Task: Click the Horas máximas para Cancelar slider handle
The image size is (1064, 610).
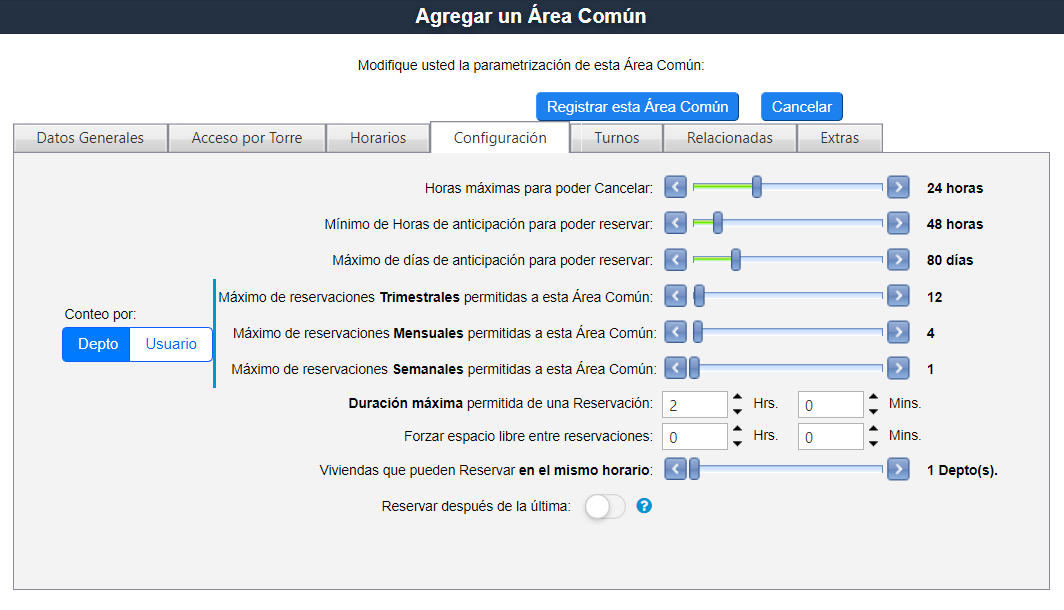Action: [757, 187]
